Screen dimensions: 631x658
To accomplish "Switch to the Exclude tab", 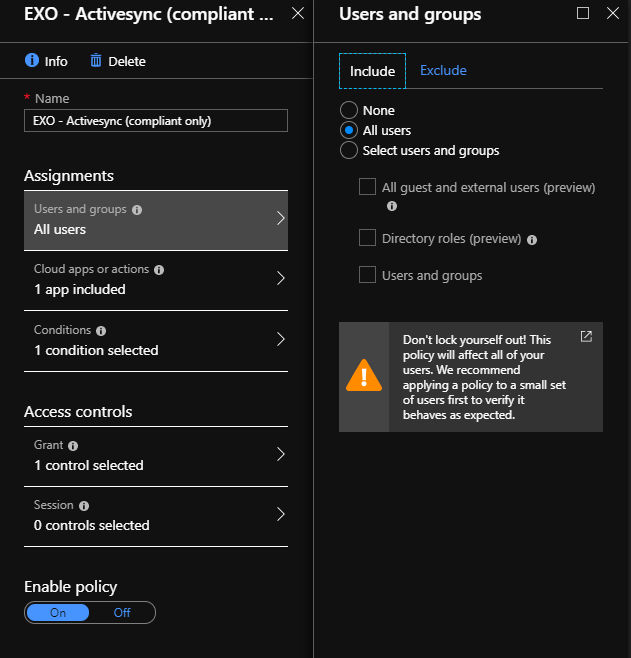I will click(443, 71).
